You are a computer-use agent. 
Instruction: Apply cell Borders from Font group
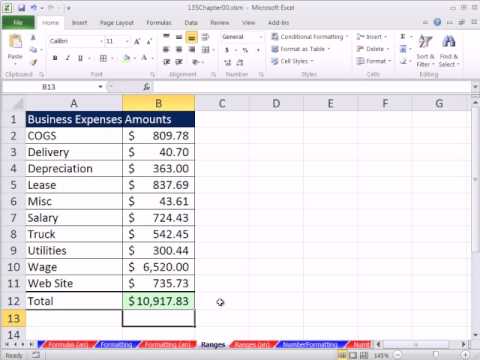coord(103,59)
